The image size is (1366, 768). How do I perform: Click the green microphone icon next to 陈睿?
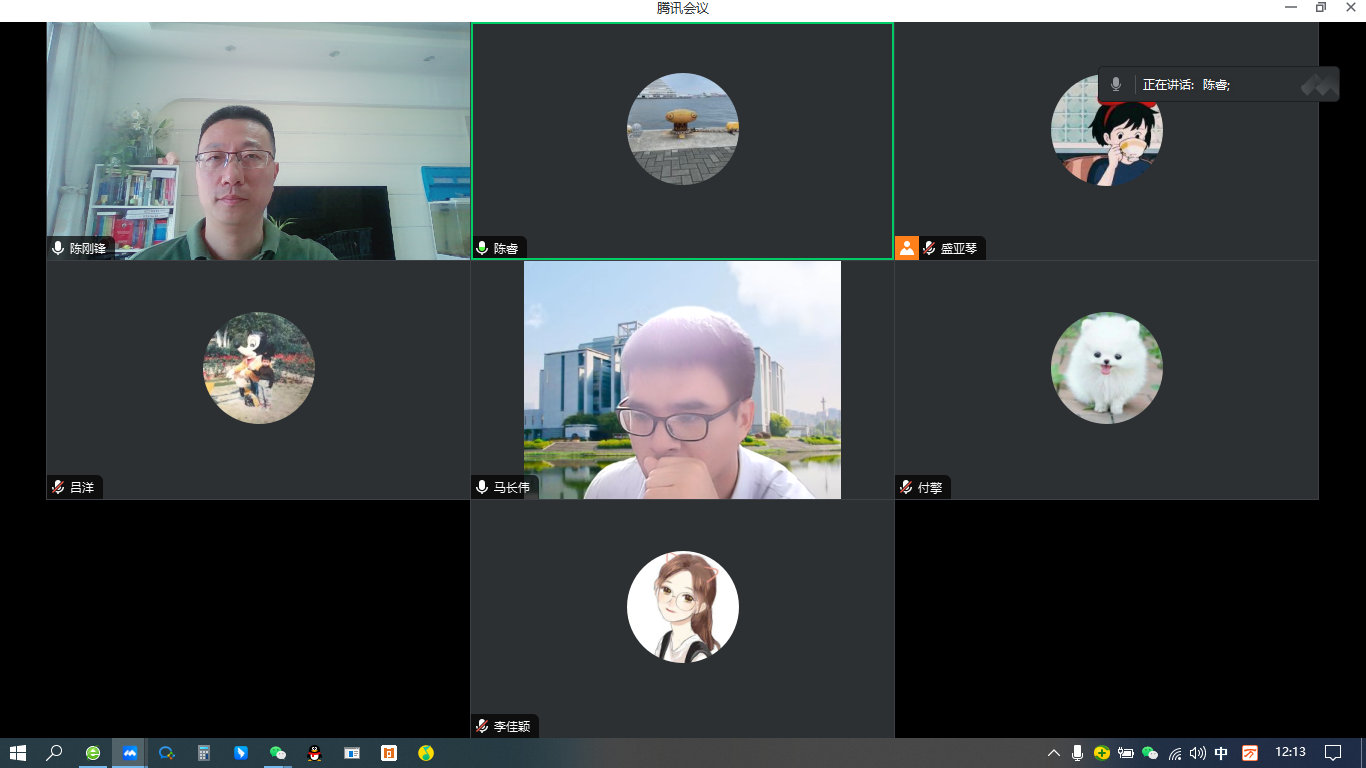[x=482, y=248]
